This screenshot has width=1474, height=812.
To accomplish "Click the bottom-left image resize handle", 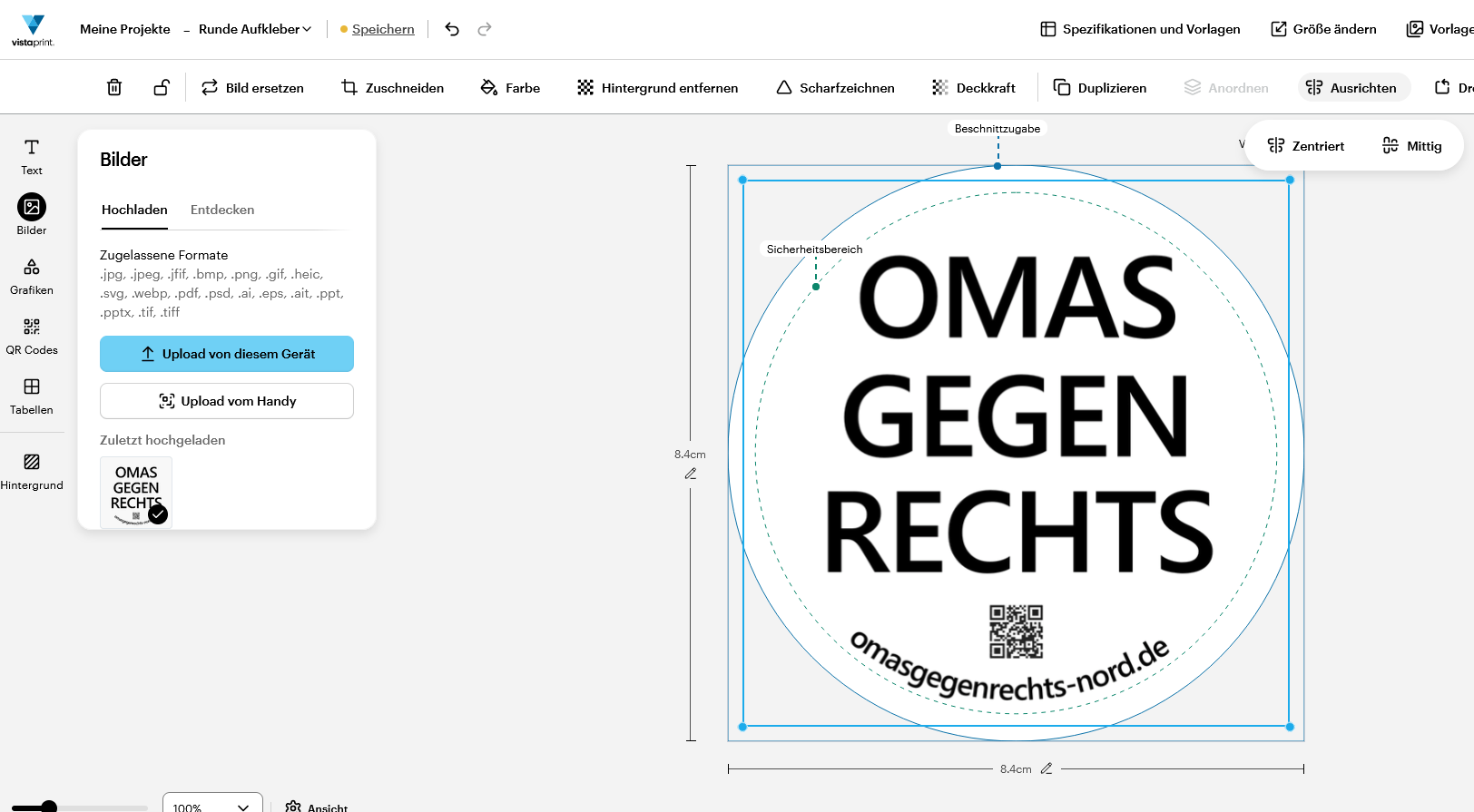I will point(742,727).
